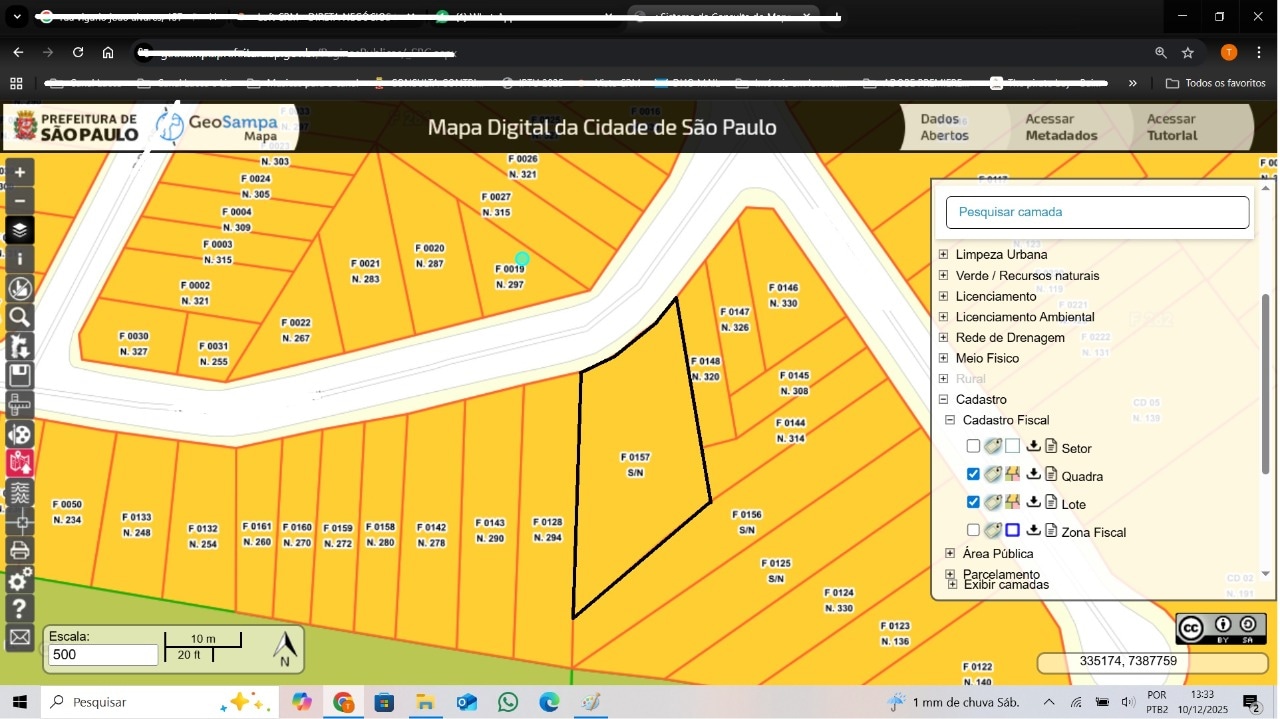Zoom in with the plus button
Image resolution: width=1280 pixels, height=719 pixels.
tap(20, 172)
